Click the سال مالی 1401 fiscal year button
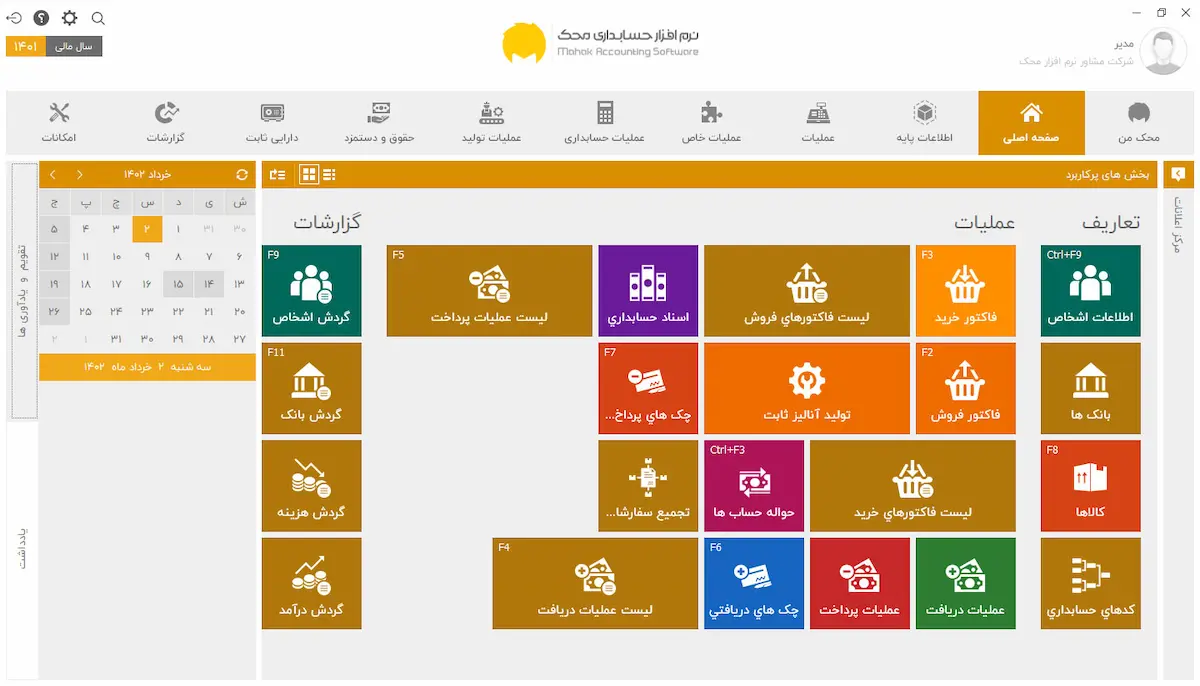Screen dimensions: 1200x686 (54, 46)
